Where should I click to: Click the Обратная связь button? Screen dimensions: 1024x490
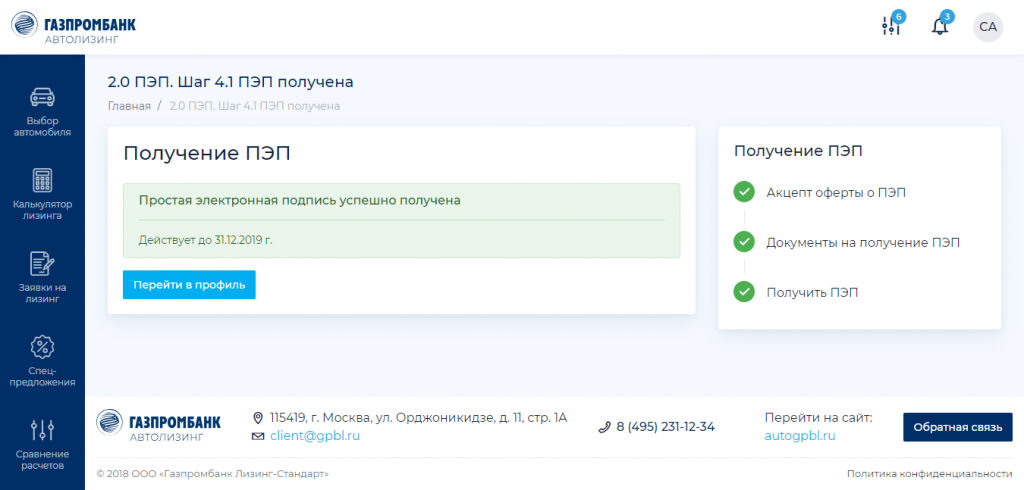coord(957,427)
